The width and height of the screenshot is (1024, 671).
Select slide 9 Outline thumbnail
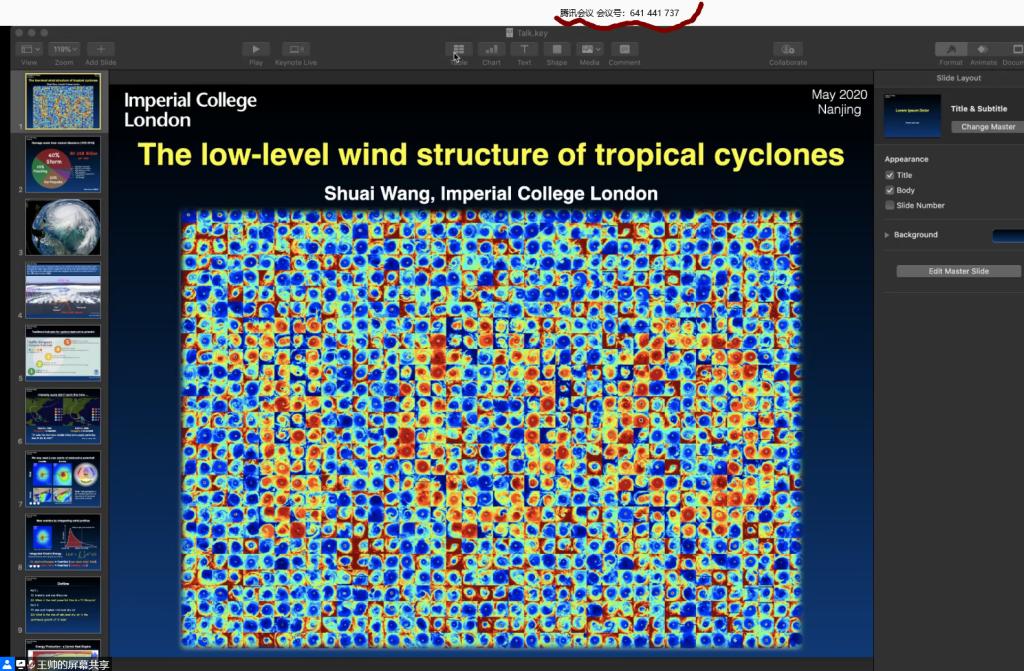(63, 604)
